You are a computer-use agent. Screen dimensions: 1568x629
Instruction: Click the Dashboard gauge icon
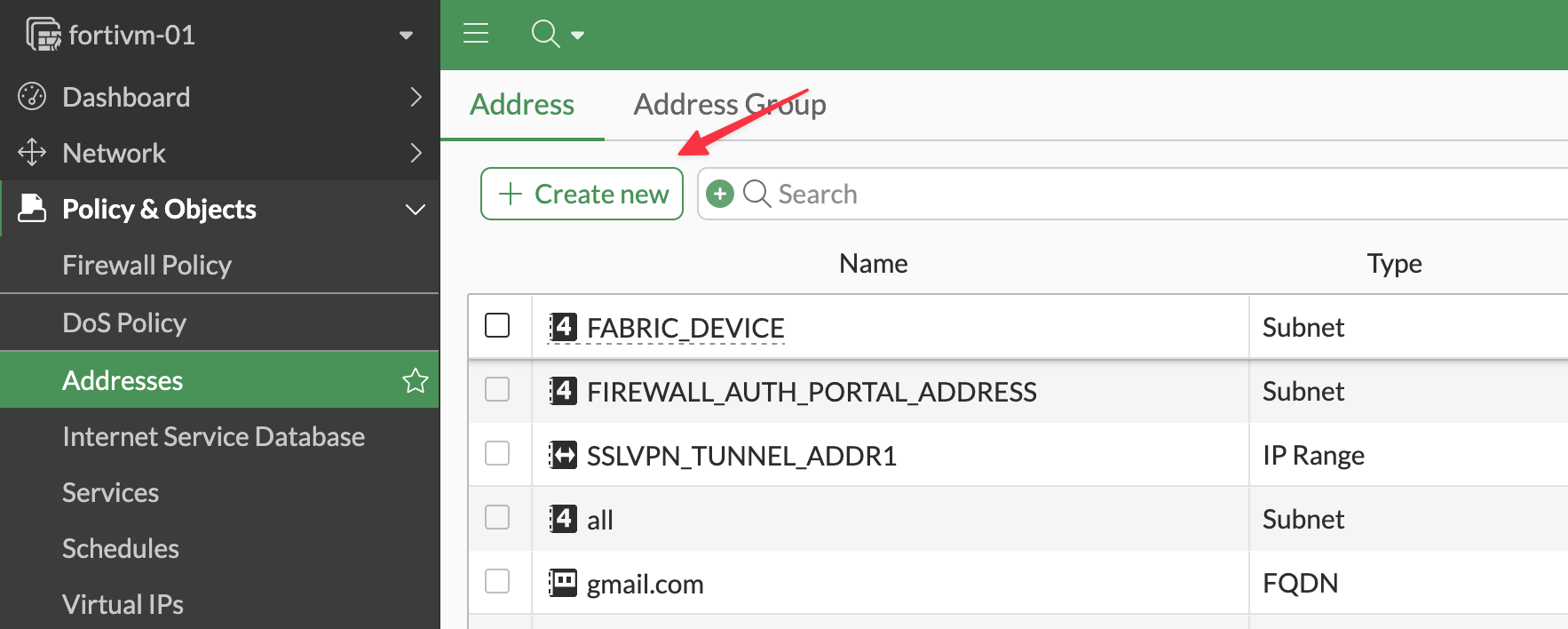(32, 97)
